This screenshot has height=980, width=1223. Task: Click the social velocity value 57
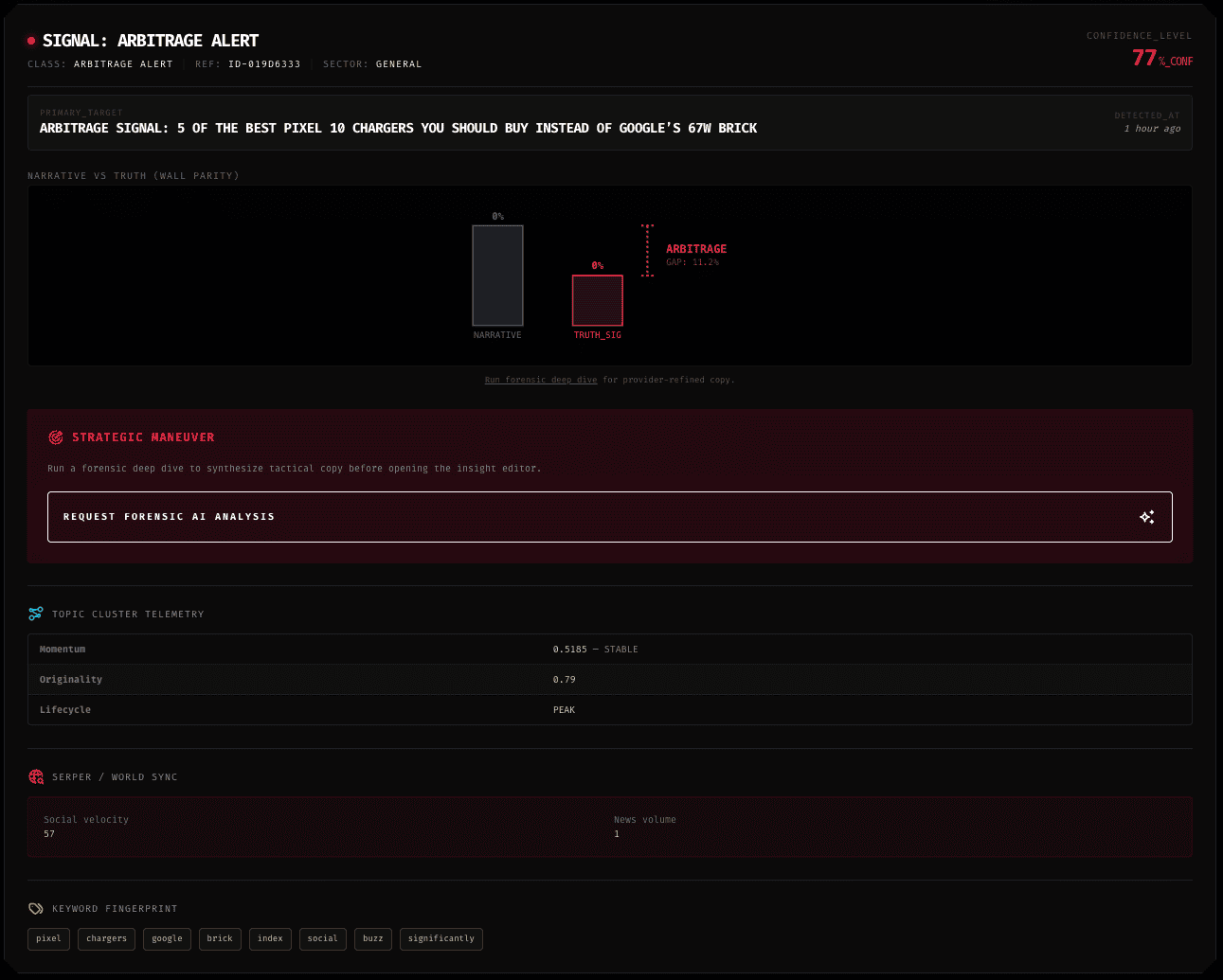click(x=49, y=834)
